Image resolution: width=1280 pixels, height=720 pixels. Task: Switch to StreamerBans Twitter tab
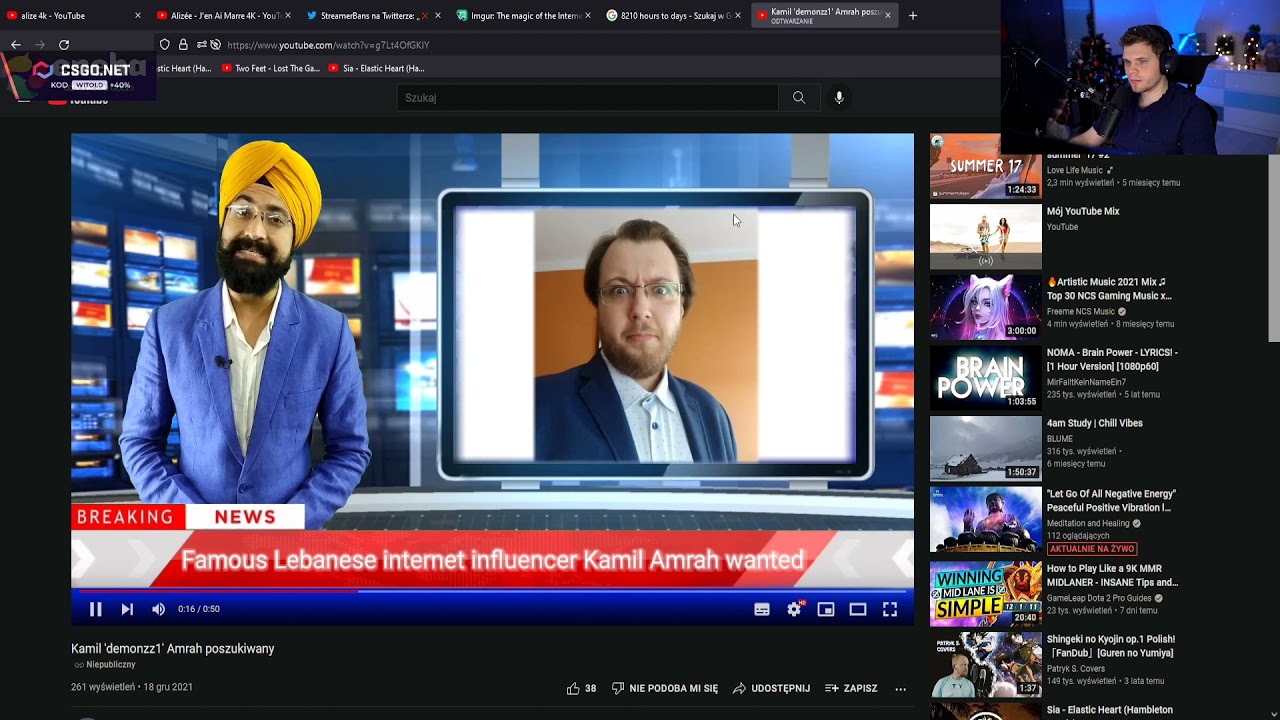375,16
